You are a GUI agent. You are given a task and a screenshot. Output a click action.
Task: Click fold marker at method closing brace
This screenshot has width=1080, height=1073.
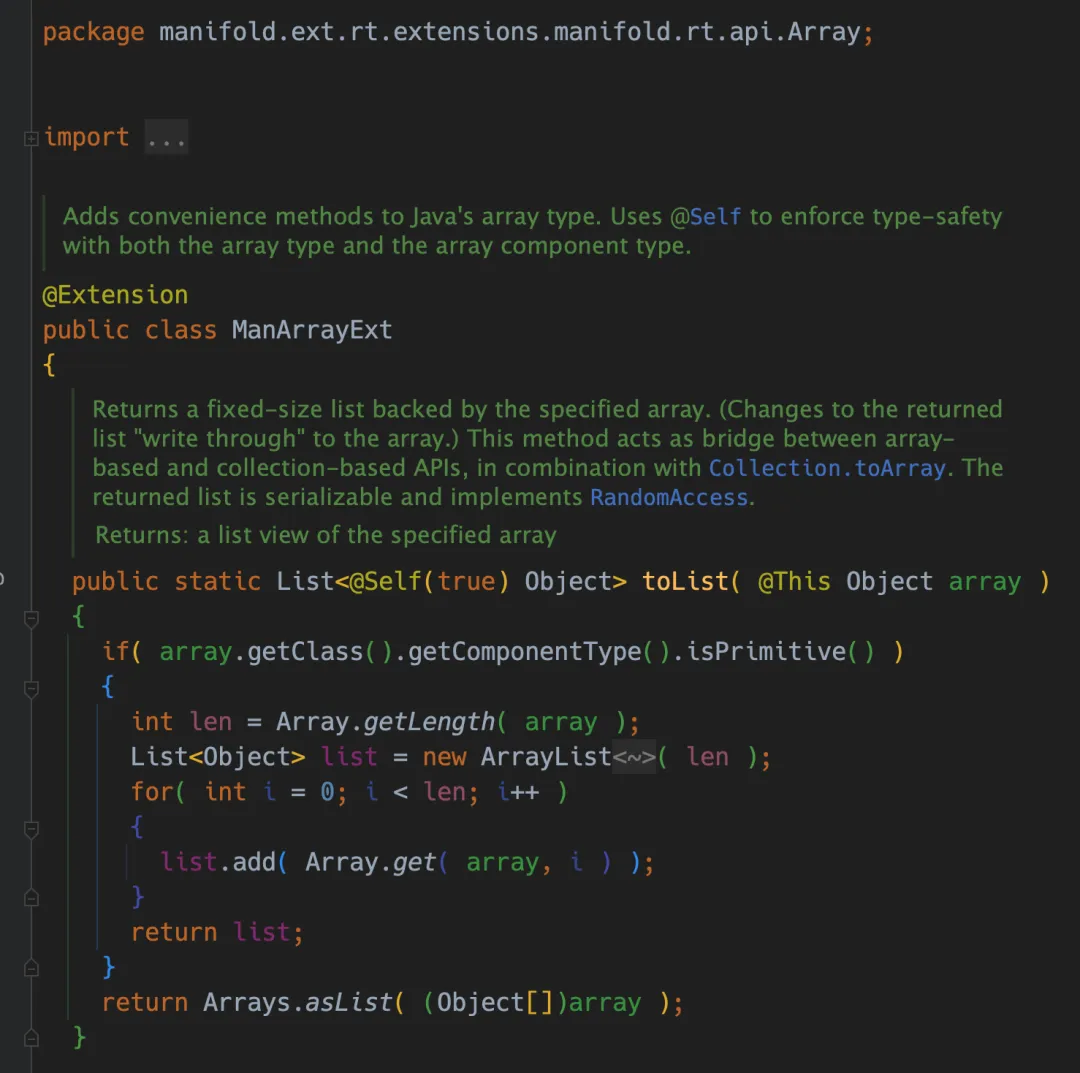31,1038
